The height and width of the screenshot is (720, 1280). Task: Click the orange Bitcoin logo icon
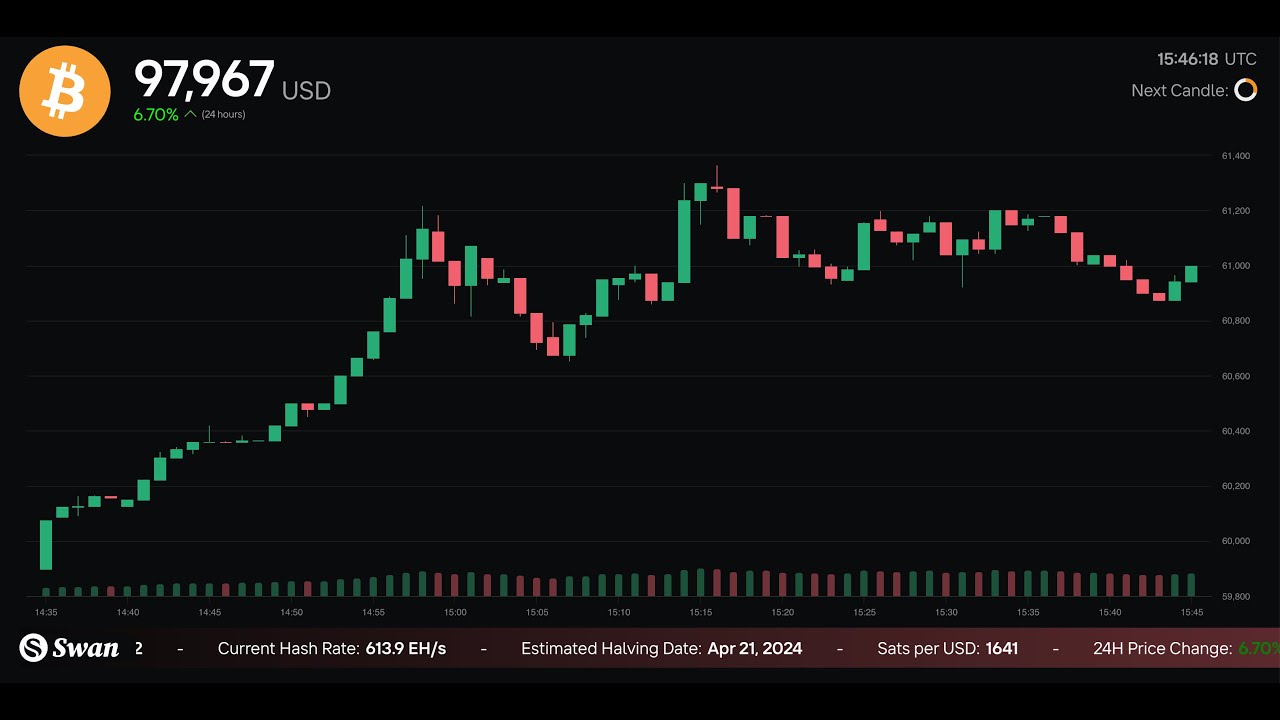65,91
